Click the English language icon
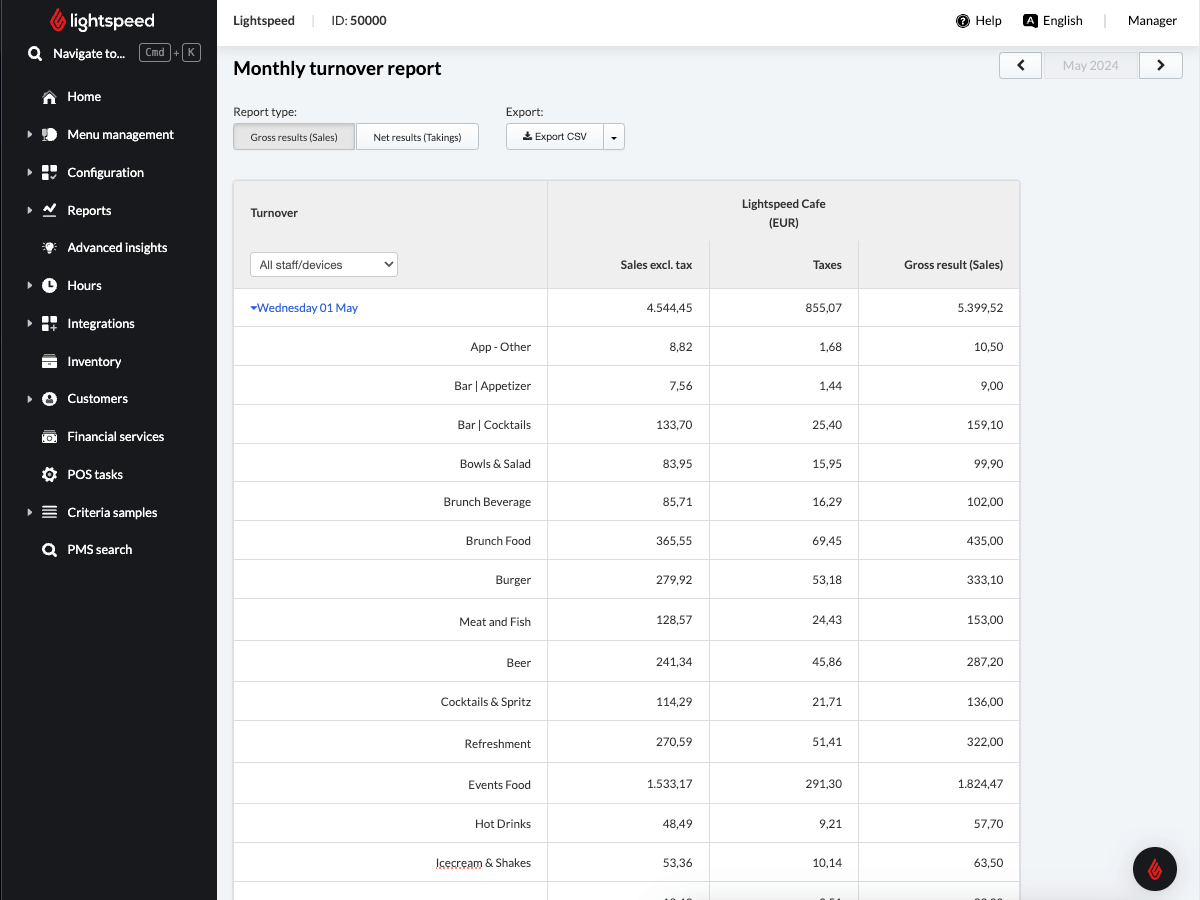This screenshot has width=1200, height=900. 1030,21
